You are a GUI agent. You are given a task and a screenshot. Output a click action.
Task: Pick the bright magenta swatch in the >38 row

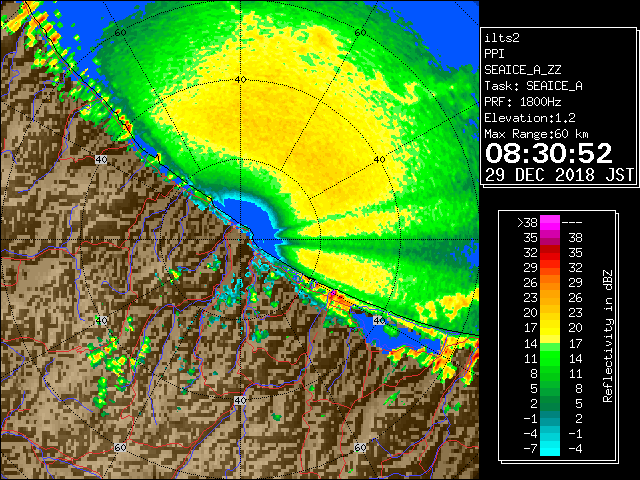click(x=550, y=223)
